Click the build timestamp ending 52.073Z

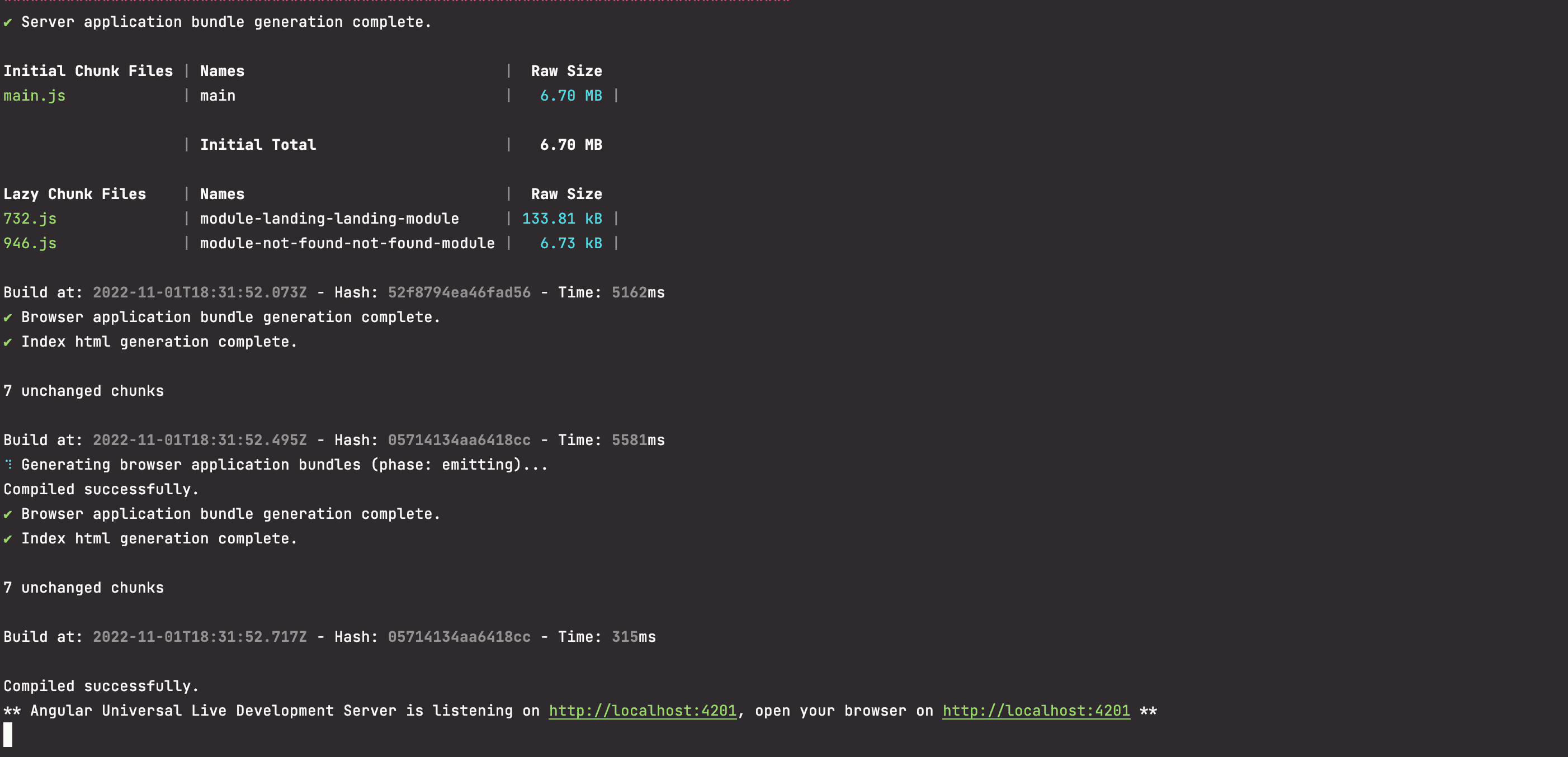(200, 293)
